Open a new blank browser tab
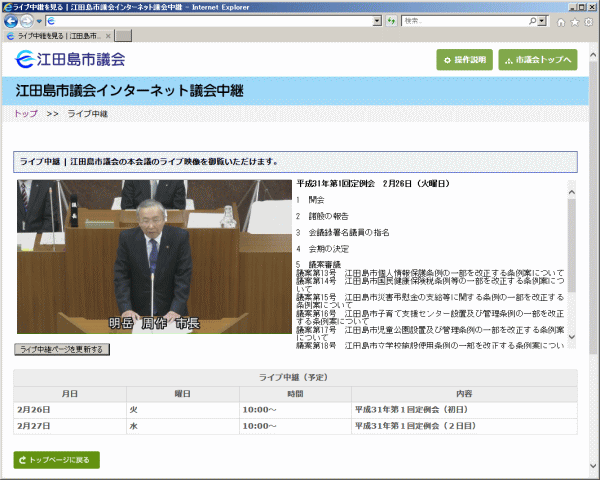 [x=123, y=36]
